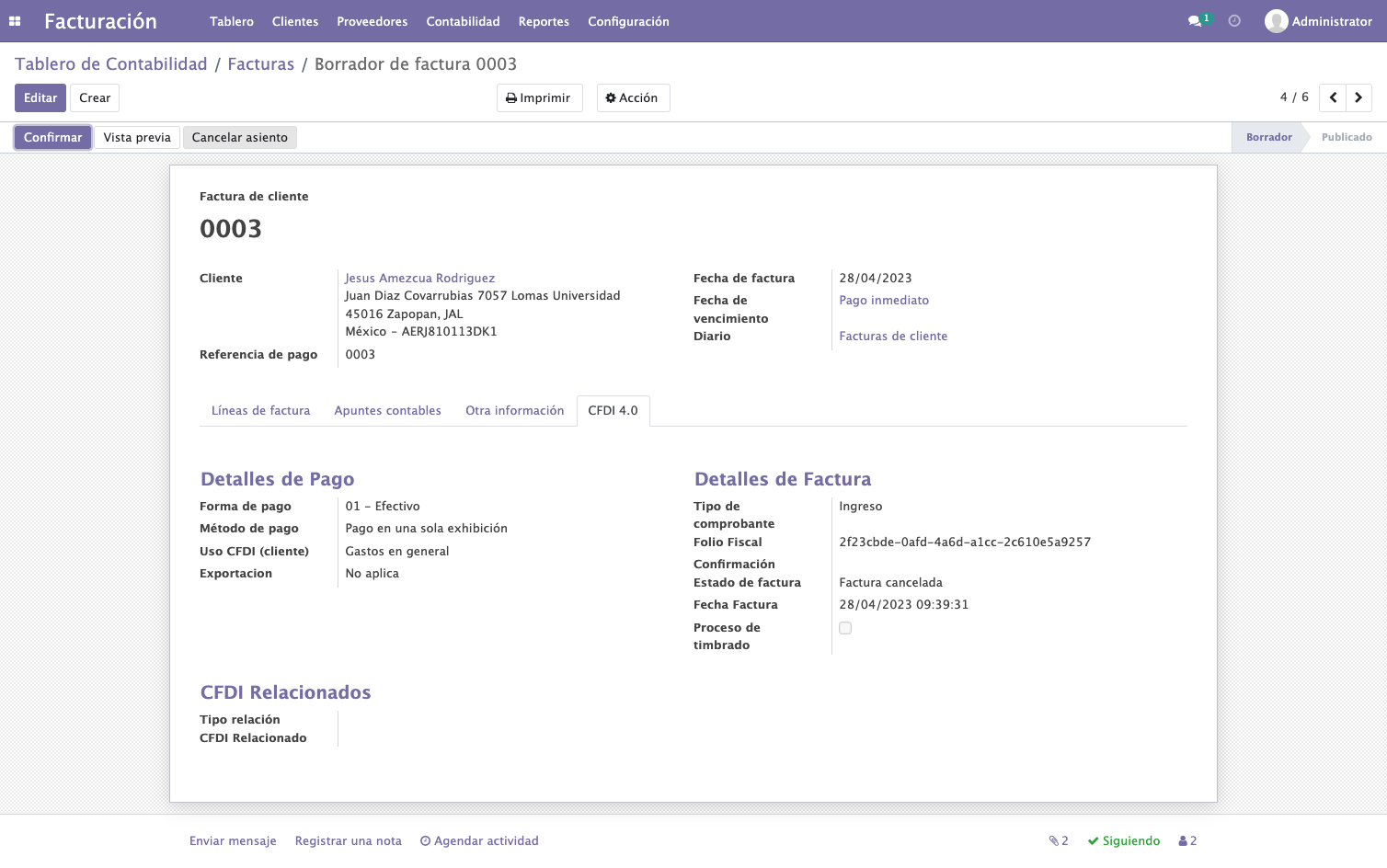Screen dimensions: 1387x868
Task: Go to the next record arrow
Action: (1358, 97)
